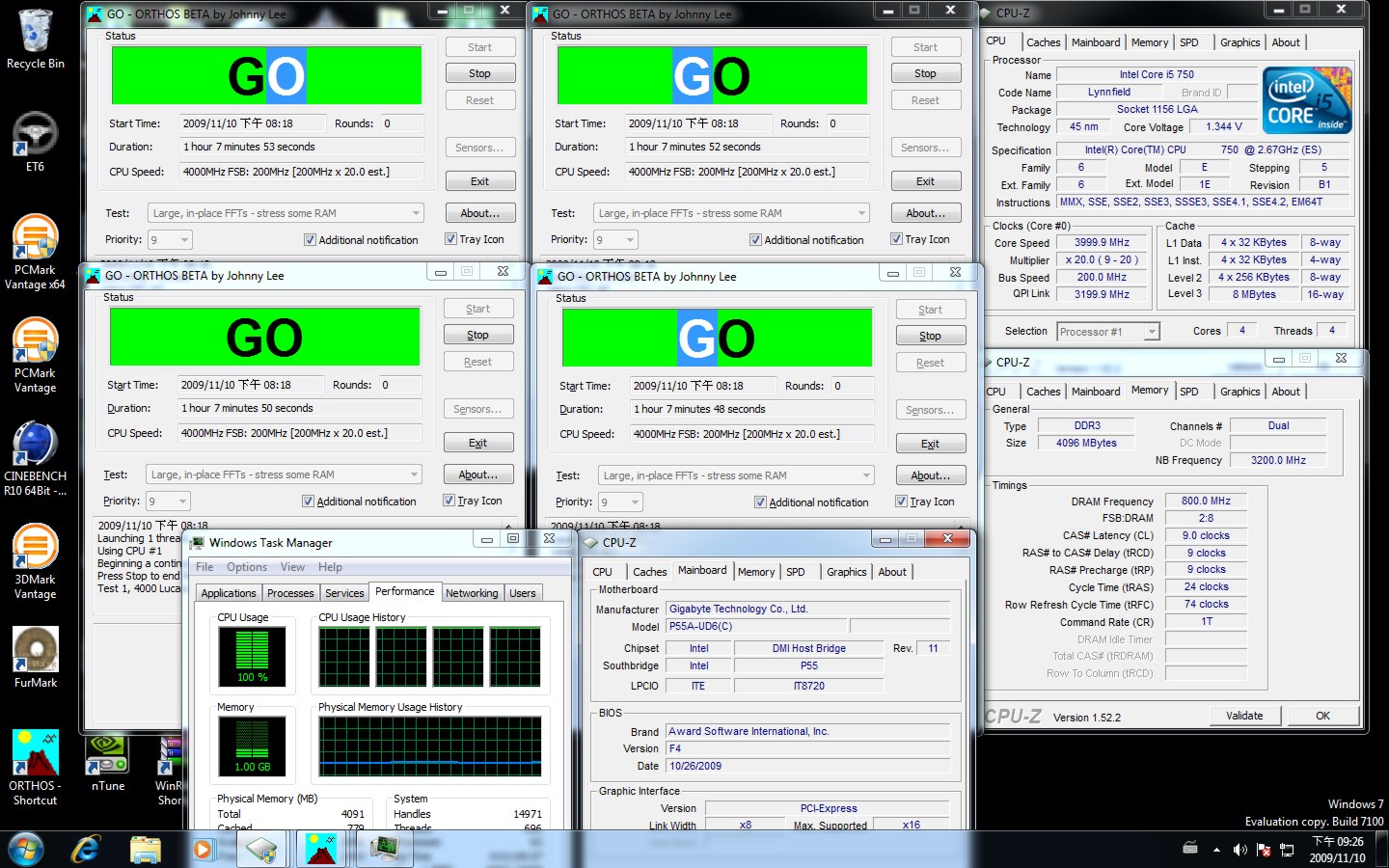
Task: Open the CINEBENCH R10 64Bit desktop shortcut
Action: (x=35, y=459)
